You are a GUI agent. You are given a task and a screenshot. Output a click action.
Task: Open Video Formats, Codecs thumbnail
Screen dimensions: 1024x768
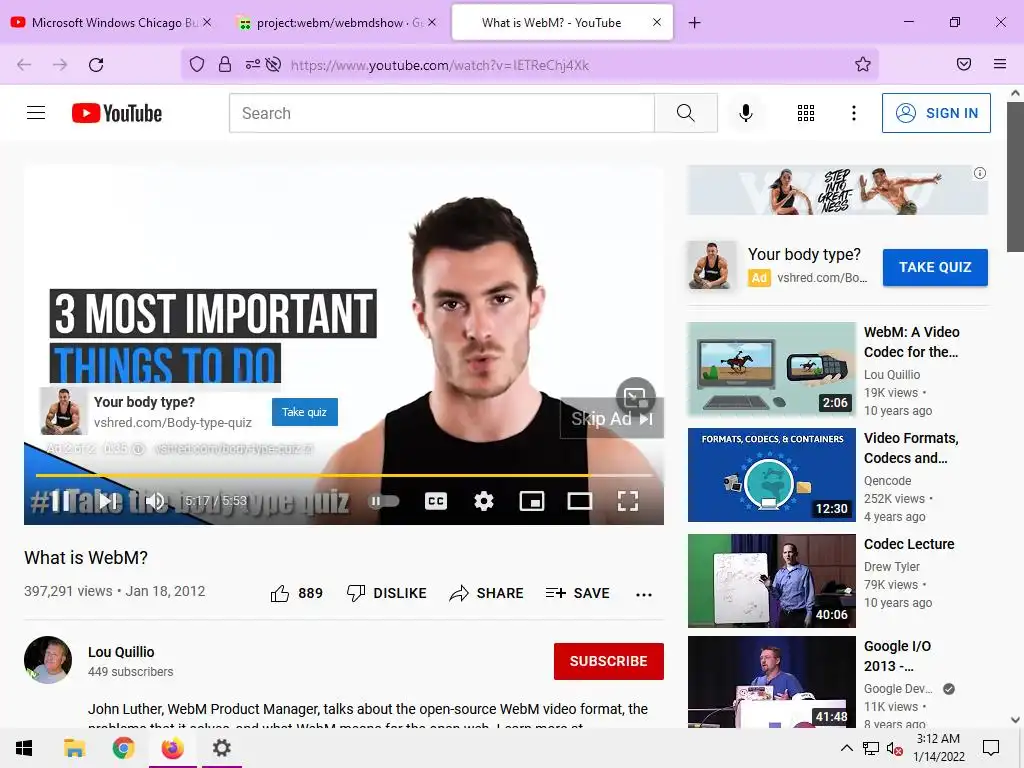coord(771,475)
